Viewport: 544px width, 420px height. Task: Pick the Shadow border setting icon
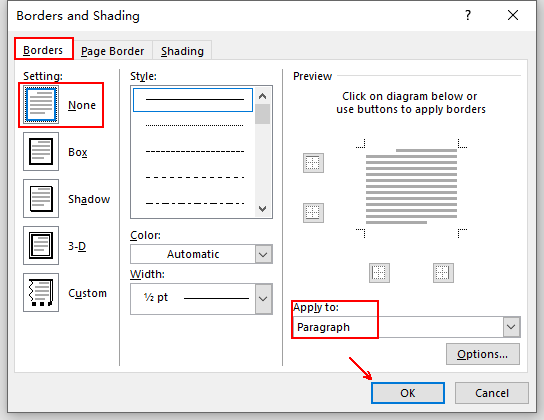click(x=41, y=198)
